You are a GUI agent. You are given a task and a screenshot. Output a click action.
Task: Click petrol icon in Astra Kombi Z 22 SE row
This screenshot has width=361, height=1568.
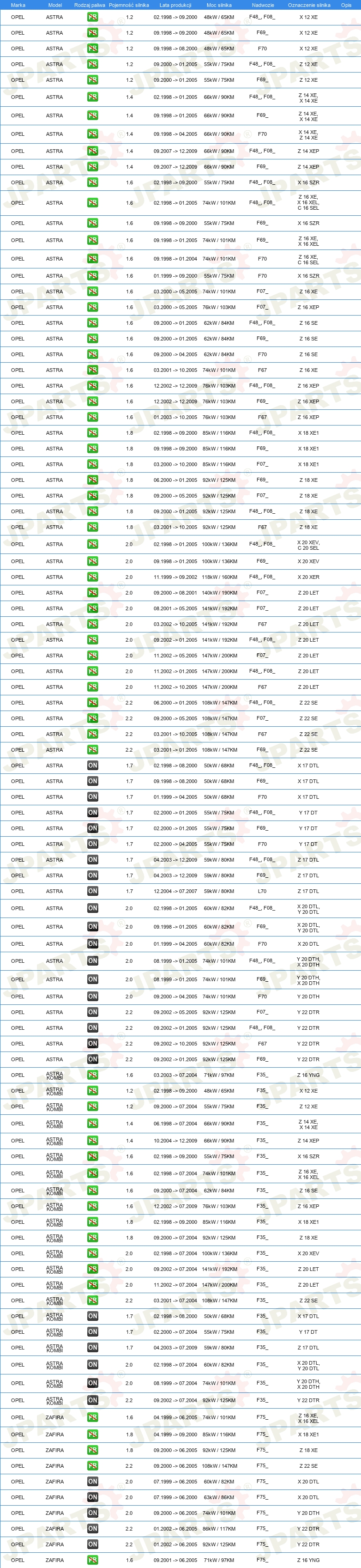(x=92, y=1300)
